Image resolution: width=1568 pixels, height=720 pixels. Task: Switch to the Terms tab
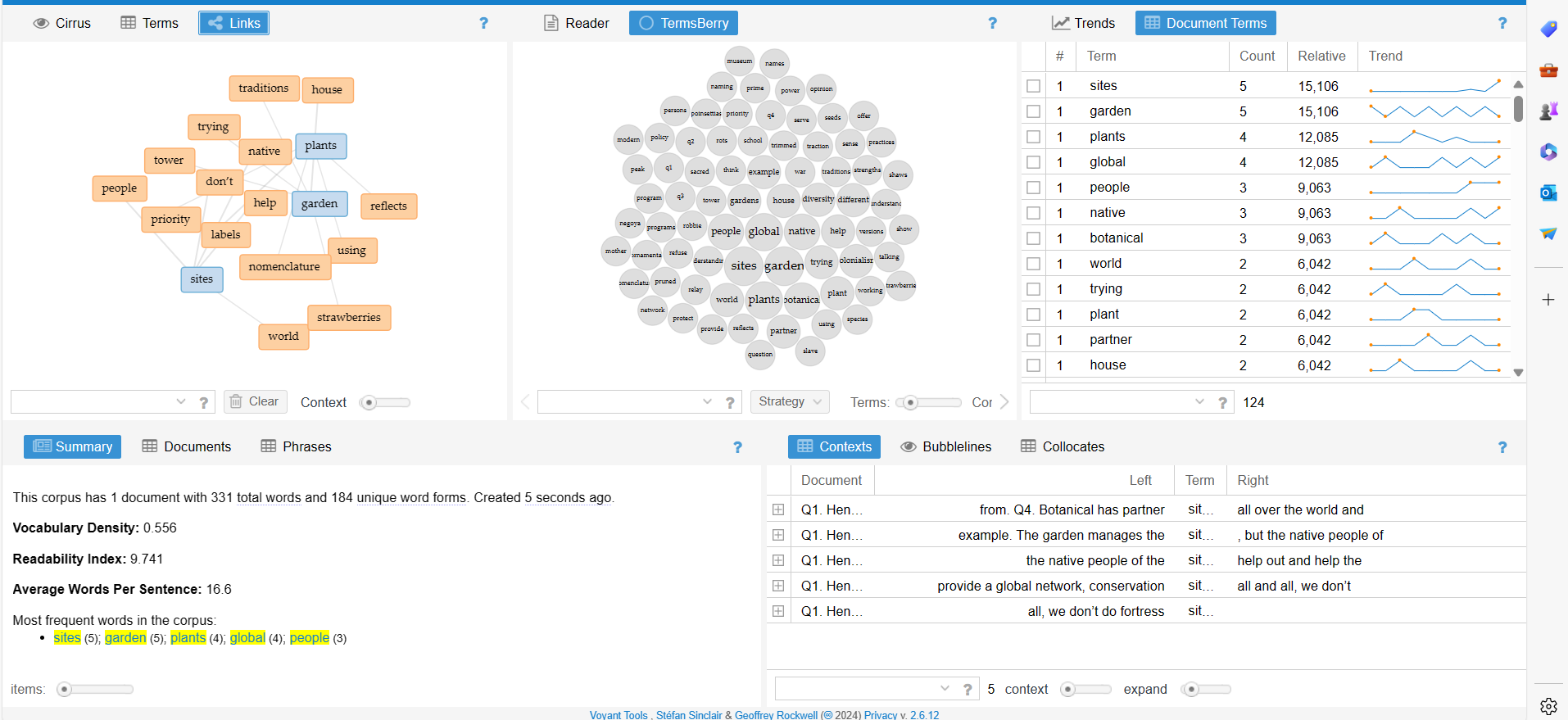[149, 23]
